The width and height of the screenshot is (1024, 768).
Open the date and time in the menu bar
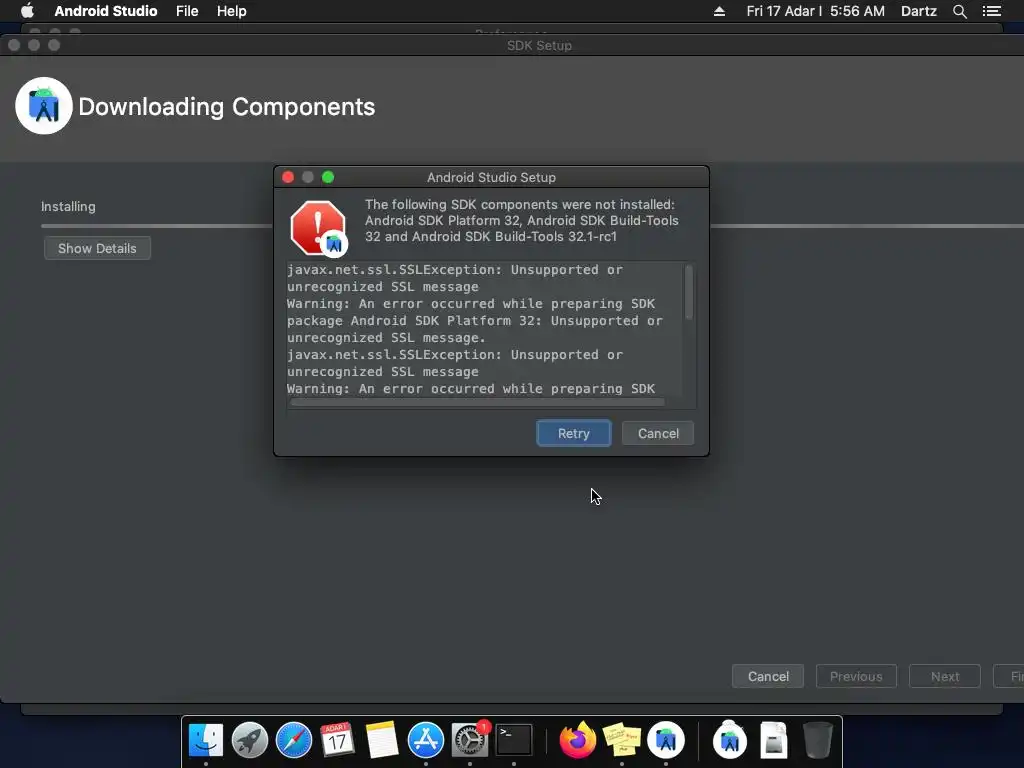click(816, 11)
